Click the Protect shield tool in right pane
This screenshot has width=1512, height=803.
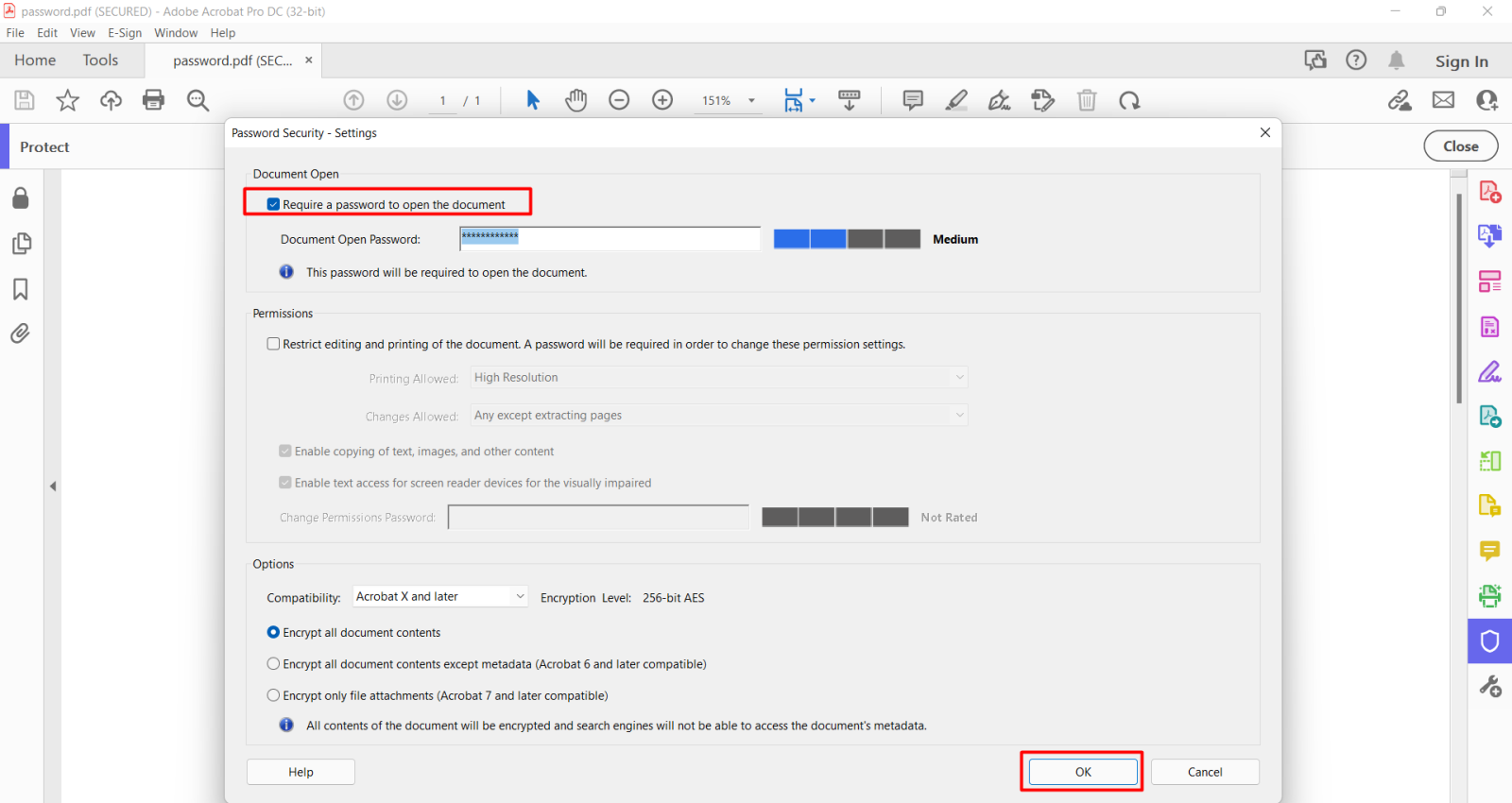tap(1489, 641)
